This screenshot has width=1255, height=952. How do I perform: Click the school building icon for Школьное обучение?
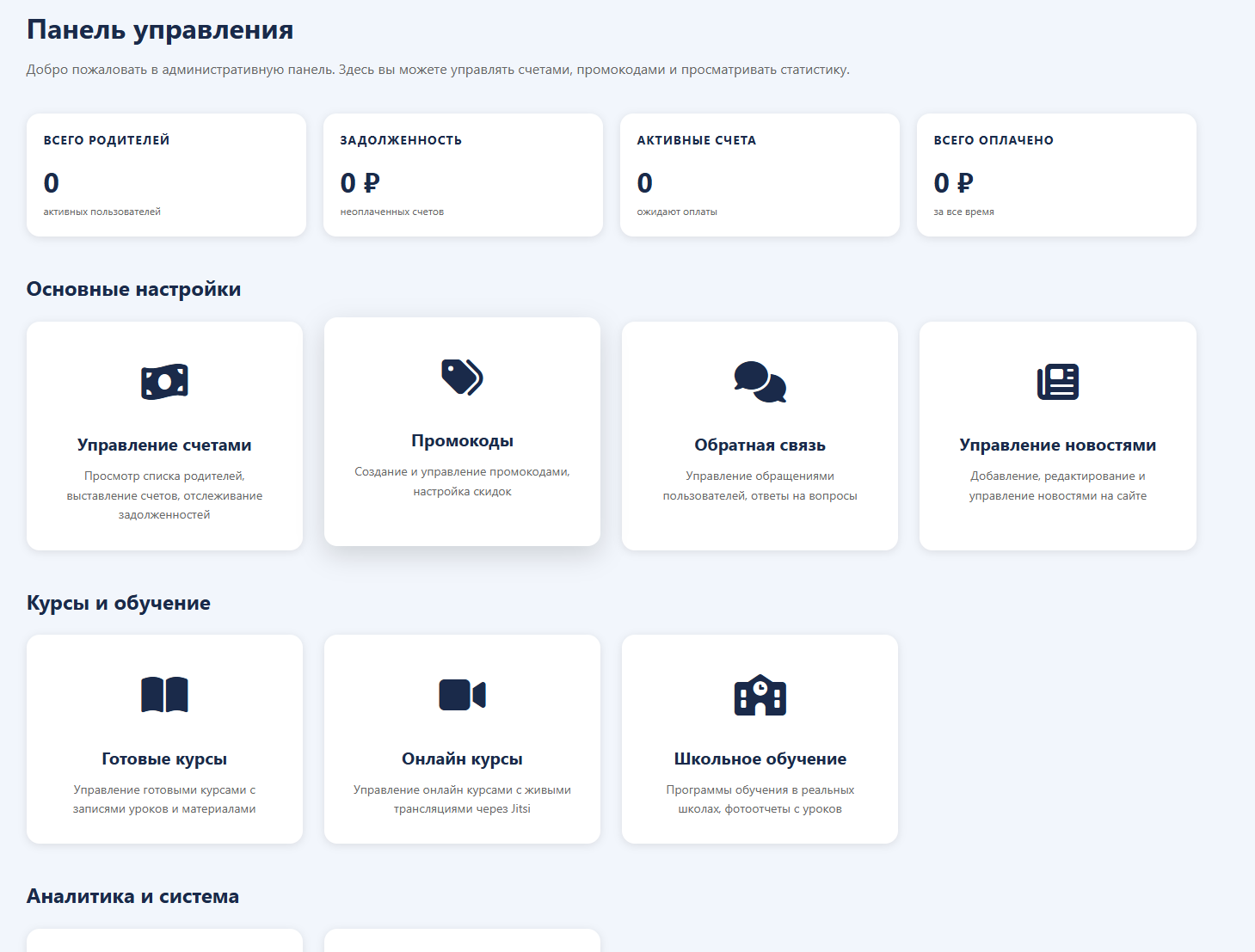[x=760, y=695]
